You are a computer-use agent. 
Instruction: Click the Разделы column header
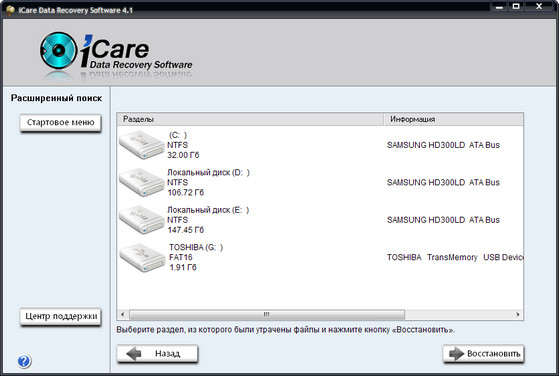[x=250, y=119]
